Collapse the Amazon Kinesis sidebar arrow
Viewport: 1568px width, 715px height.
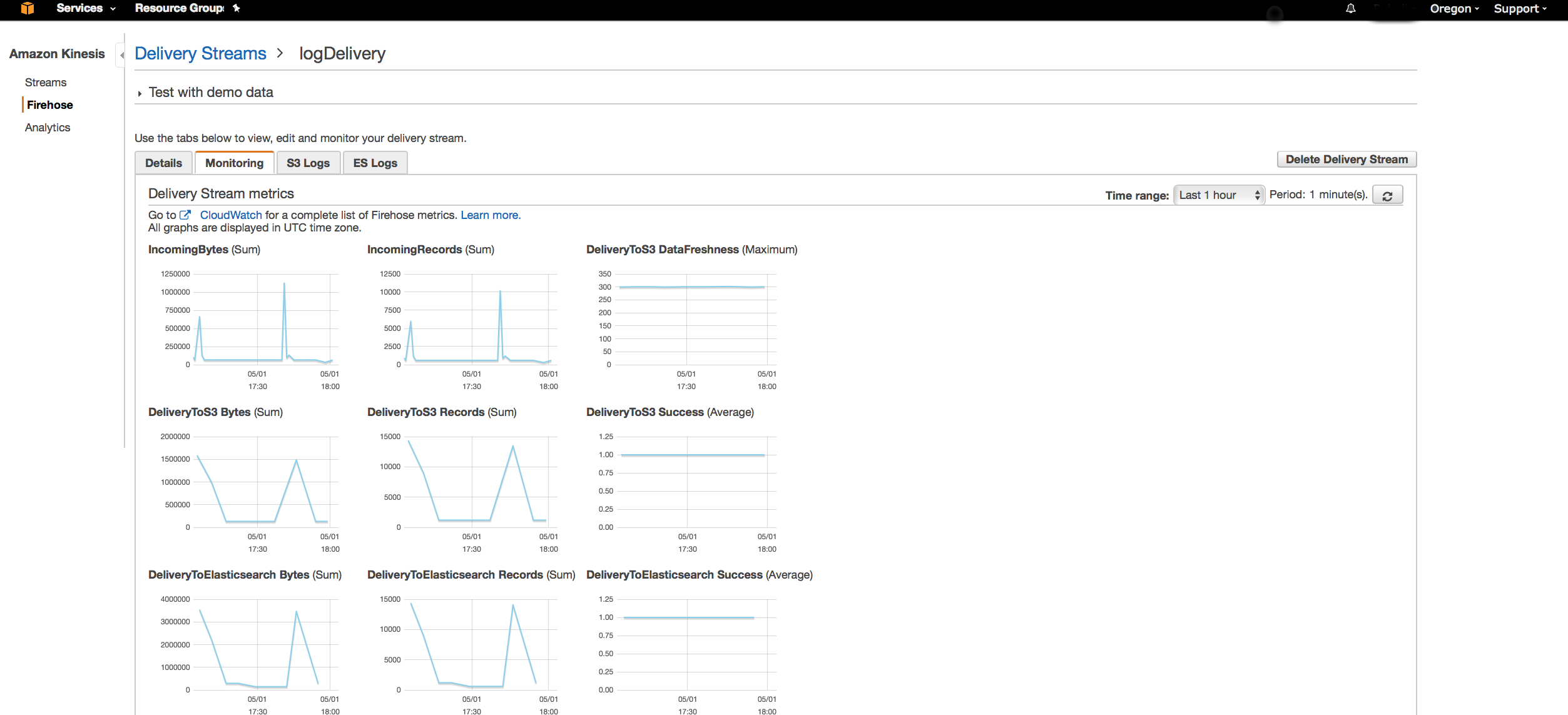click(x=121, y=55)
